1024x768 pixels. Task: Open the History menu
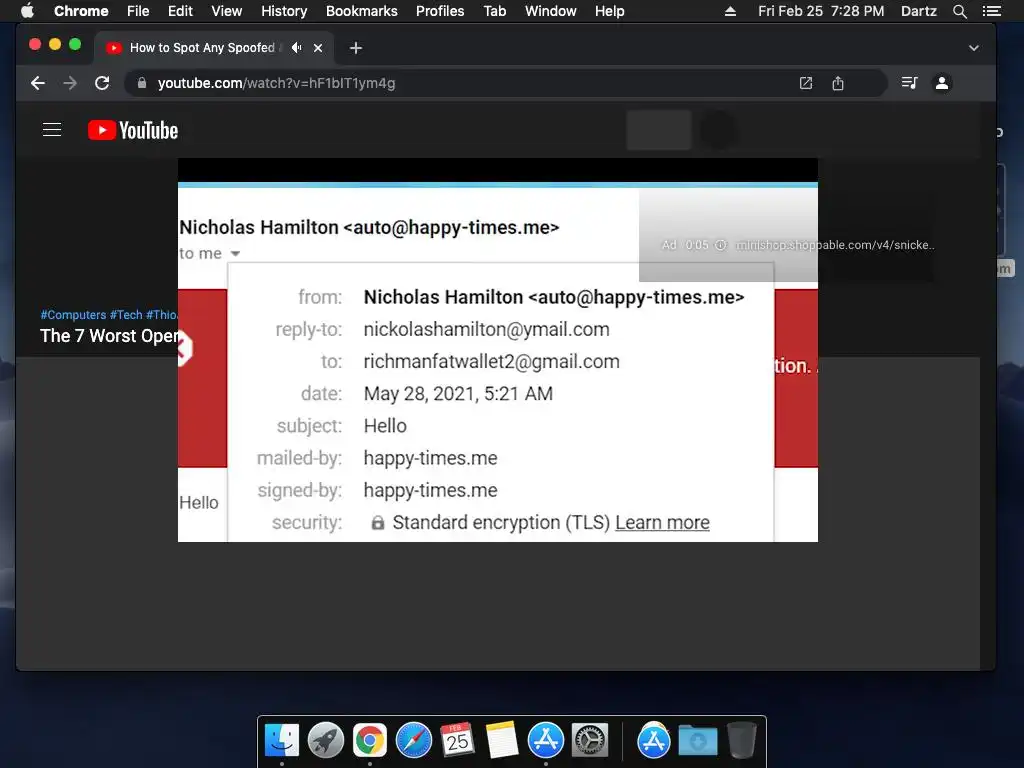click(284, 11)
